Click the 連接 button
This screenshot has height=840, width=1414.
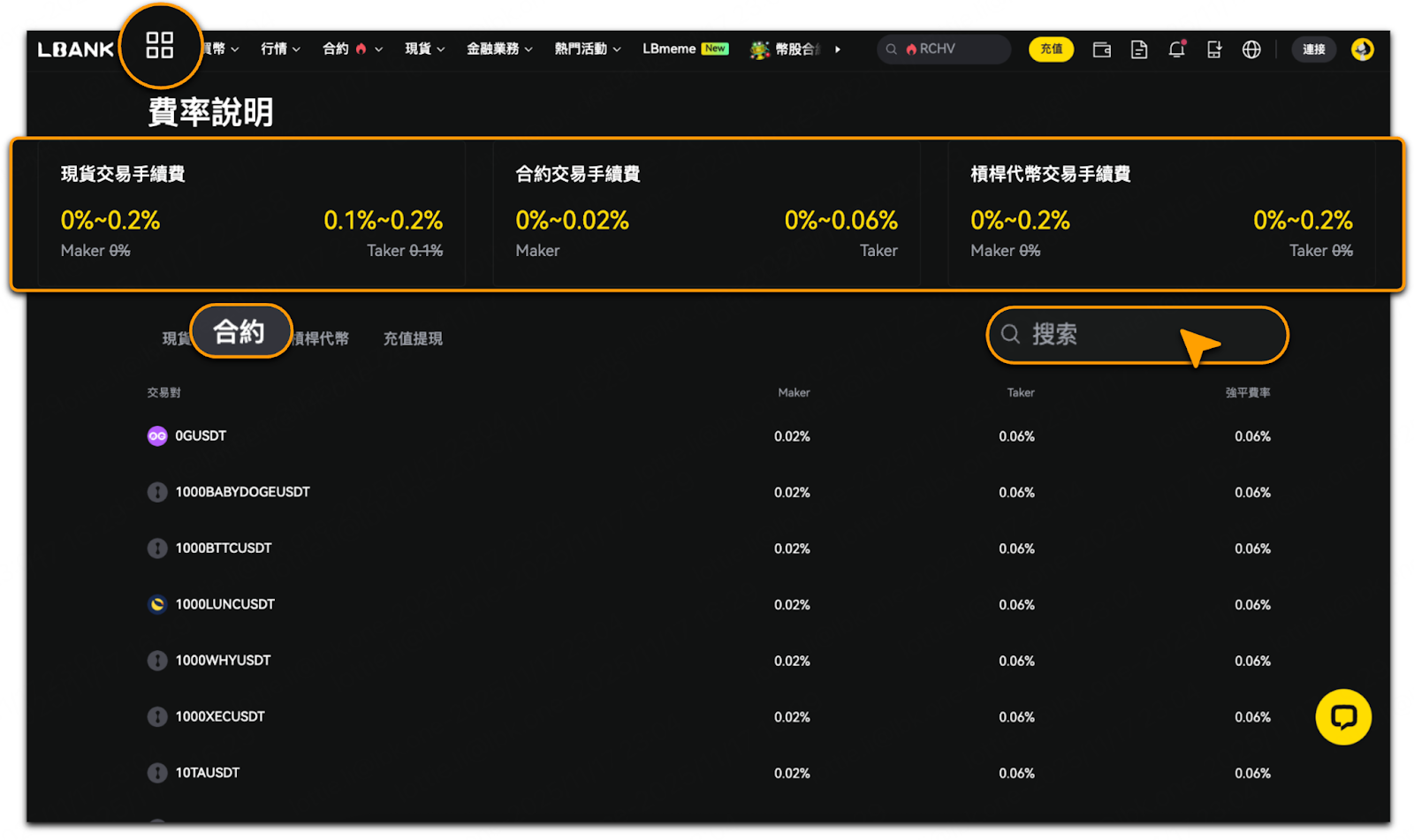pyautogui.click(x=1313, y=49)
